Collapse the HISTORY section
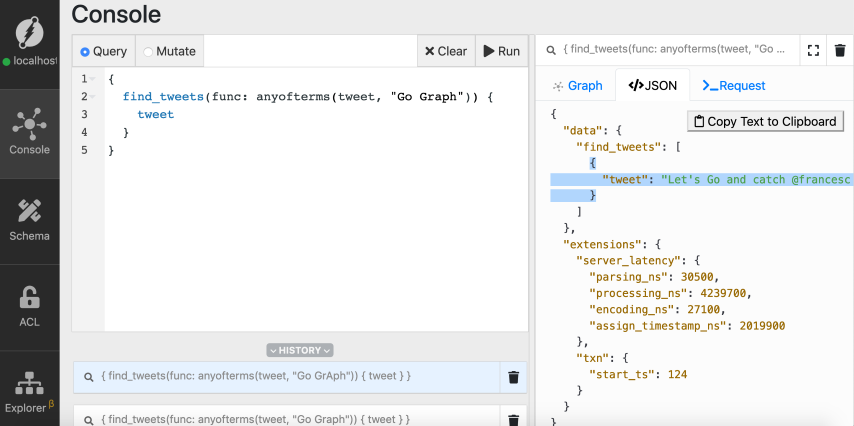The height and width of the screenshot is (426, 854). click(x=300, y=350)
